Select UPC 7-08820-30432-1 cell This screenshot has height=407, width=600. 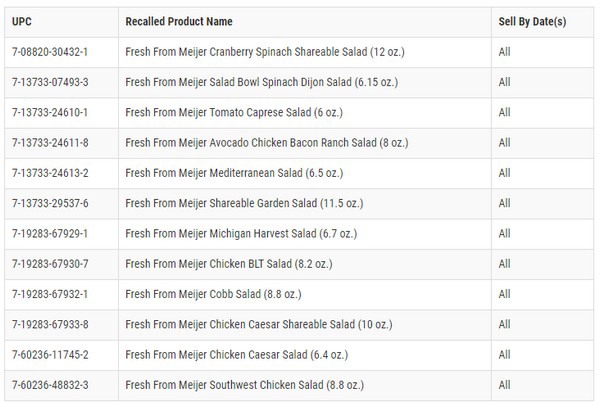(50, 52)
